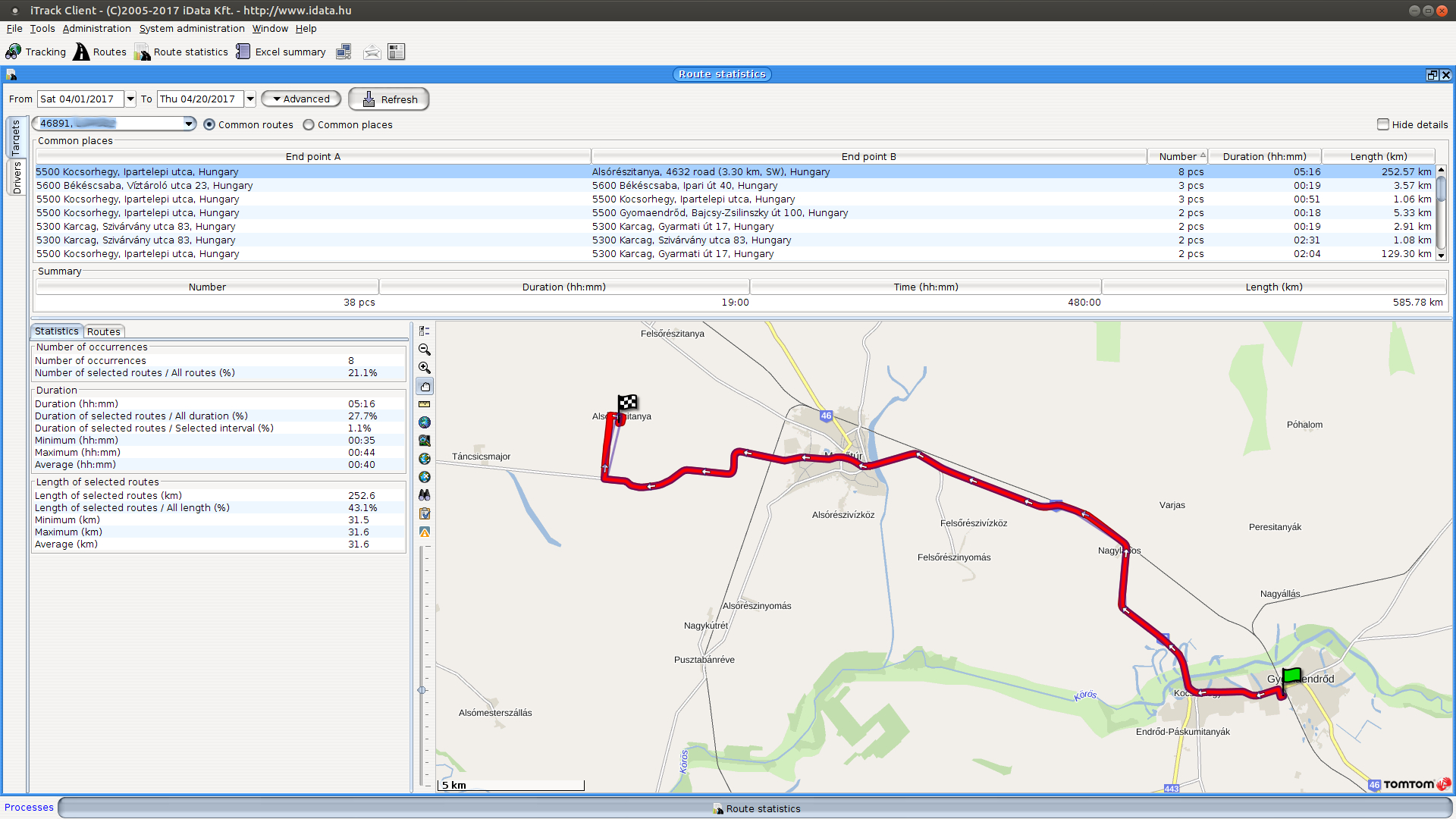
Task: Click the map zoom level slider handle
Action: [x=422, y=690]
